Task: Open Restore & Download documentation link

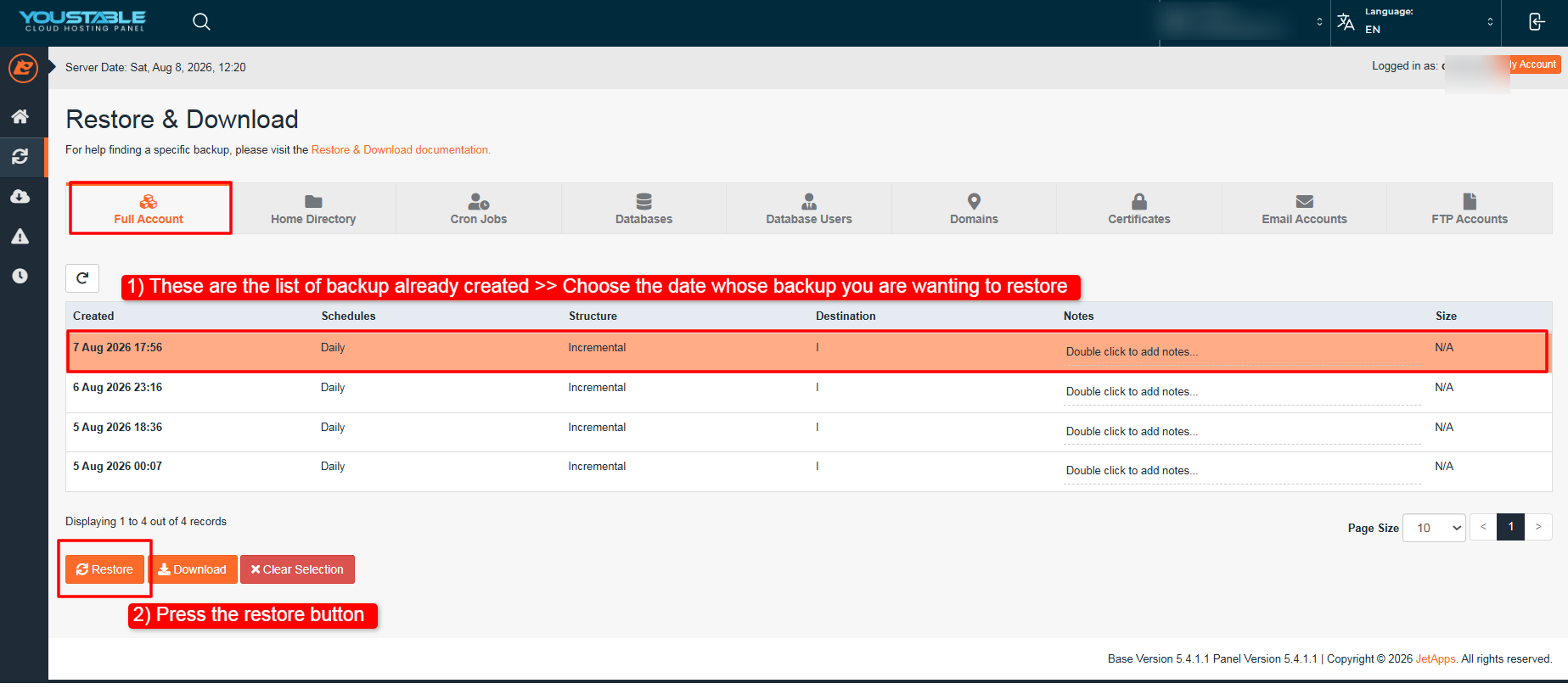Action: tap(401, 150)
